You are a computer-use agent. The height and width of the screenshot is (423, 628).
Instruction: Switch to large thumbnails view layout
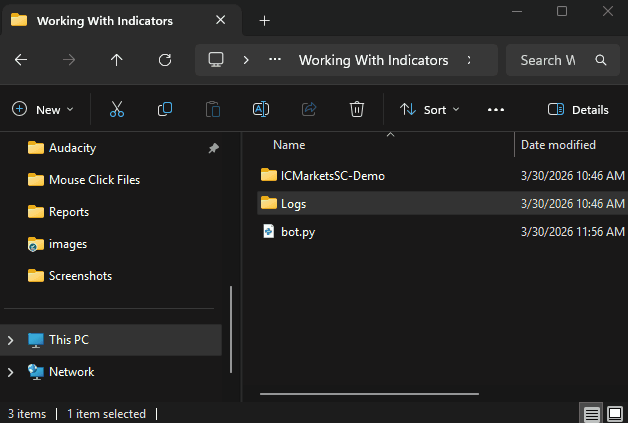614,414
